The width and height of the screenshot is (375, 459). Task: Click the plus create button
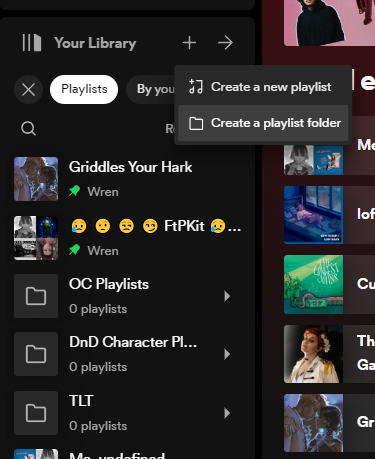pyautogui.click(x=189, y=43)
